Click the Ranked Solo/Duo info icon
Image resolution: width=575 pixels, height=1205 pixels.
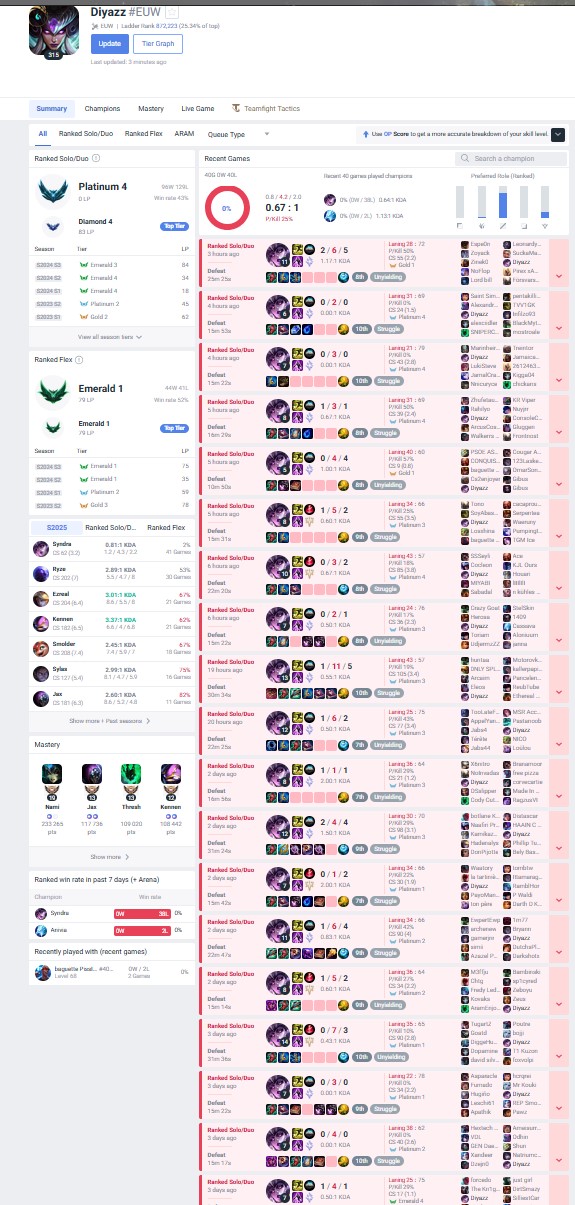coord(97,158)
